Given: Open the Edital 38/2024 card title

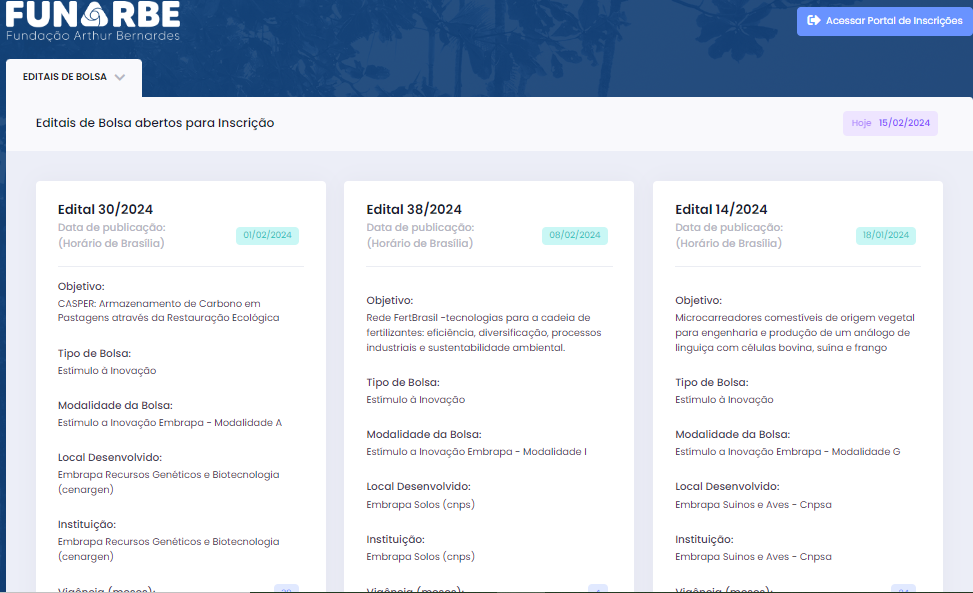Looking at the screenshot, I should point(414,209).
